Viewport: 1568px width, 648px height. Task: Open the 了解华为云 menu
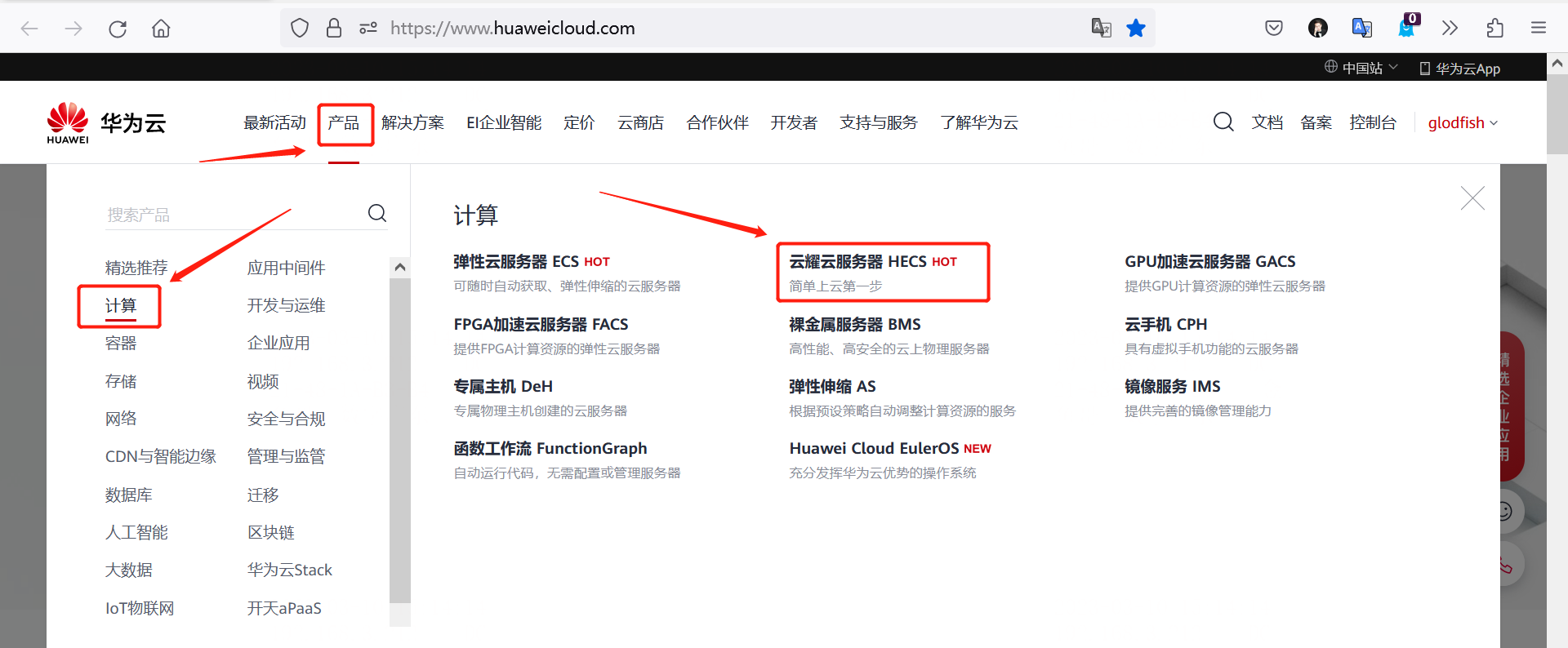point(979,123)
